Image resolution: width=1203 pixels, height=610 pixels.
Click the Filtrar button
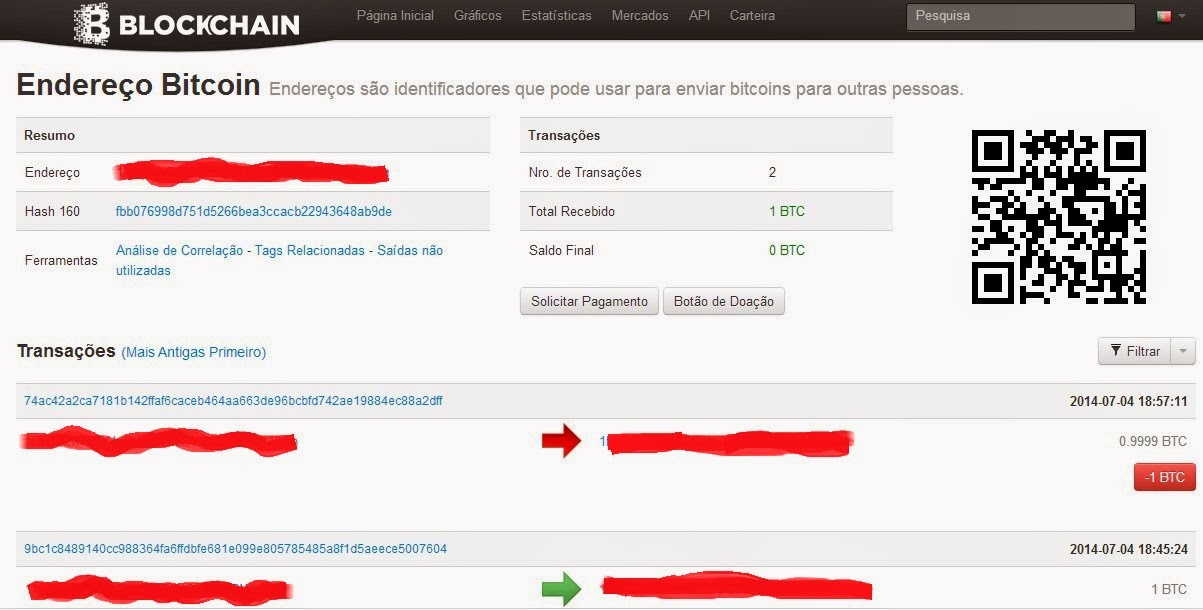click(x=1135, y=351)
